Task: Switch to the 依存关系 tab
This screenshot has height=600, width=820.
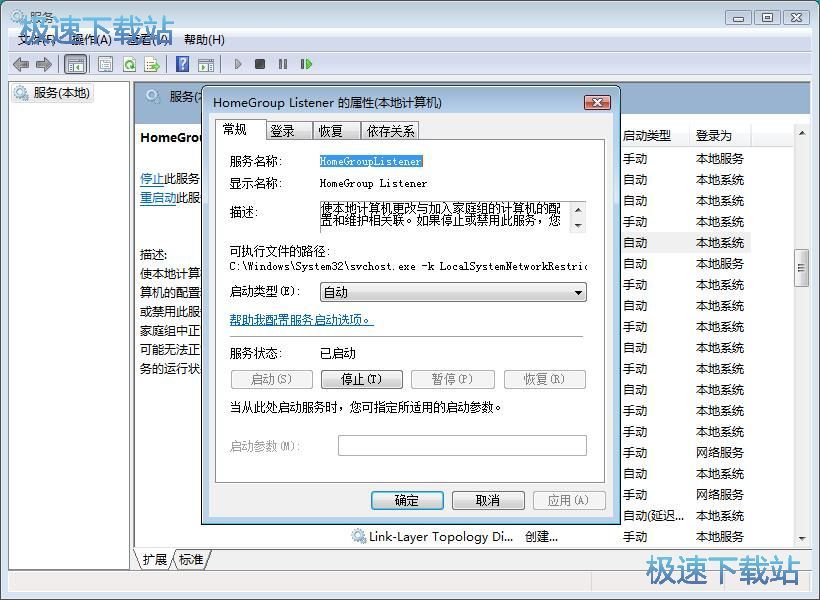Action: (391, 131)
